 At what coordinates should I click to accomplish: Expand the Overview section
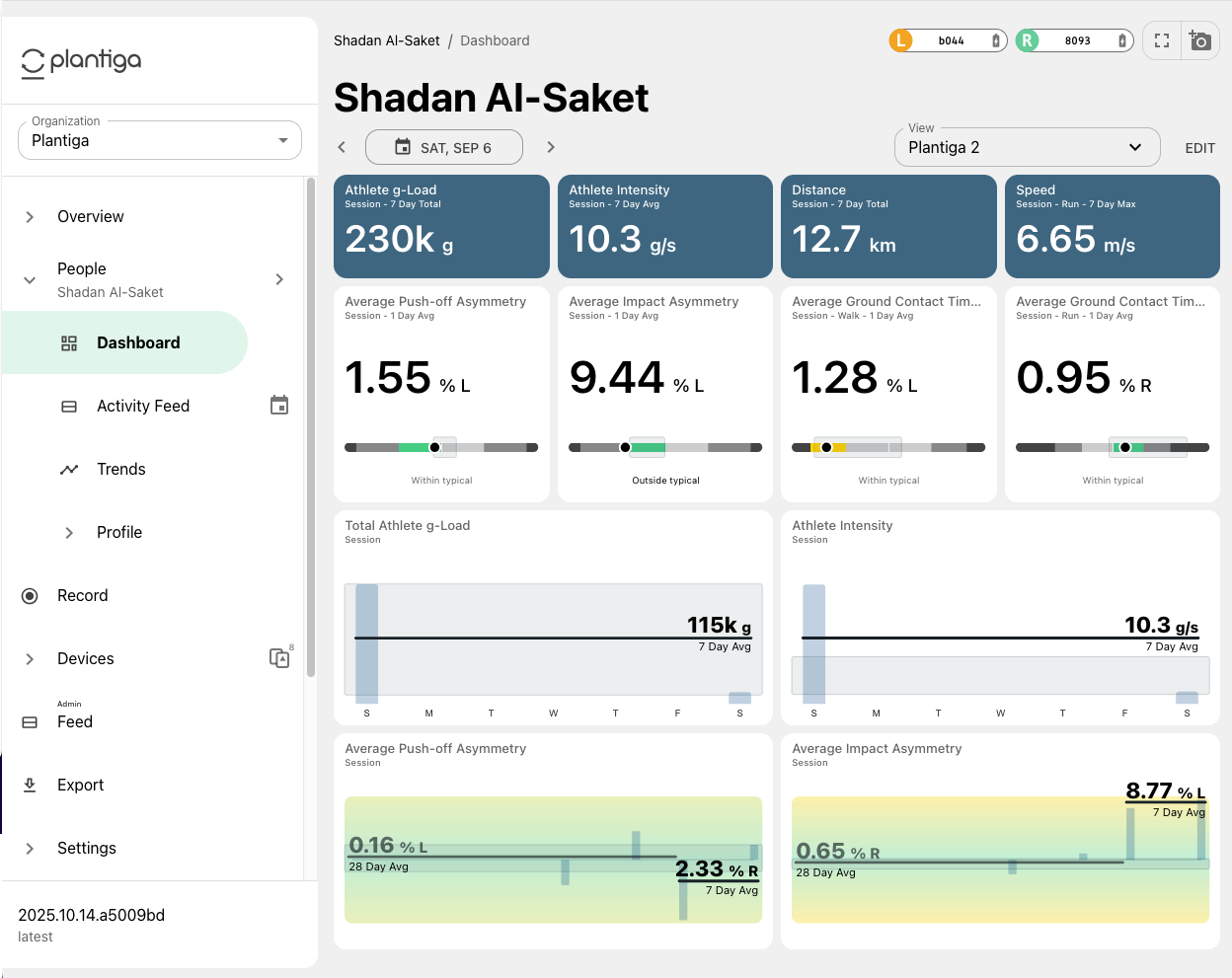[x=30, y=217]
